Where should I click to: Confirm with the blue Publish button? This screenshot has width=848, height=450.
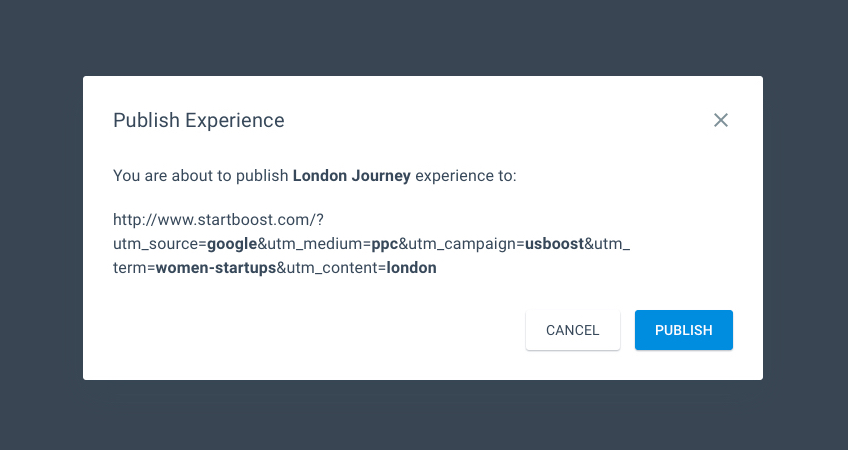(x=684, y=330)
